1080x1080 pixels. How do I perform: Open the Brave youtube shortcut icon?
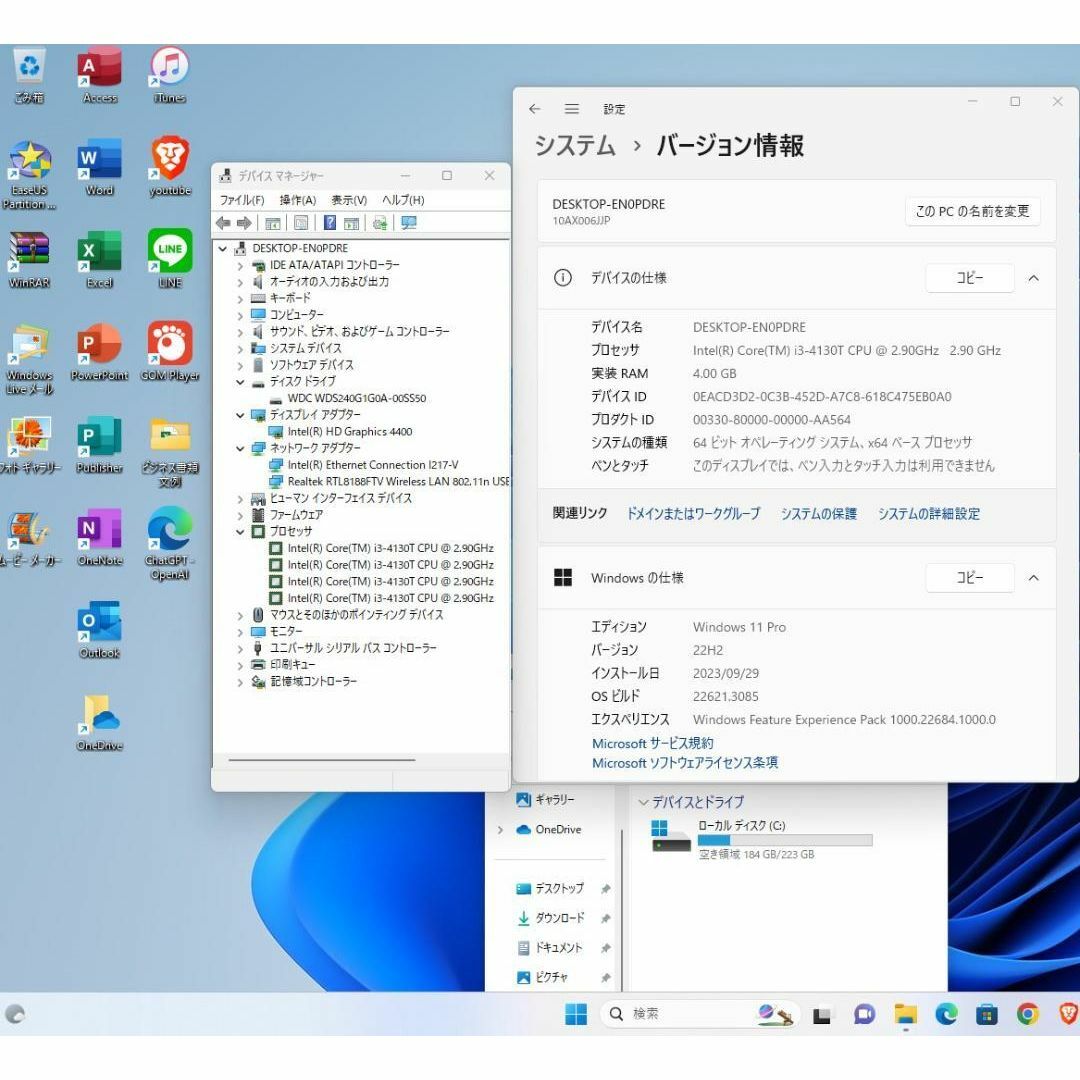click(169, 167)
